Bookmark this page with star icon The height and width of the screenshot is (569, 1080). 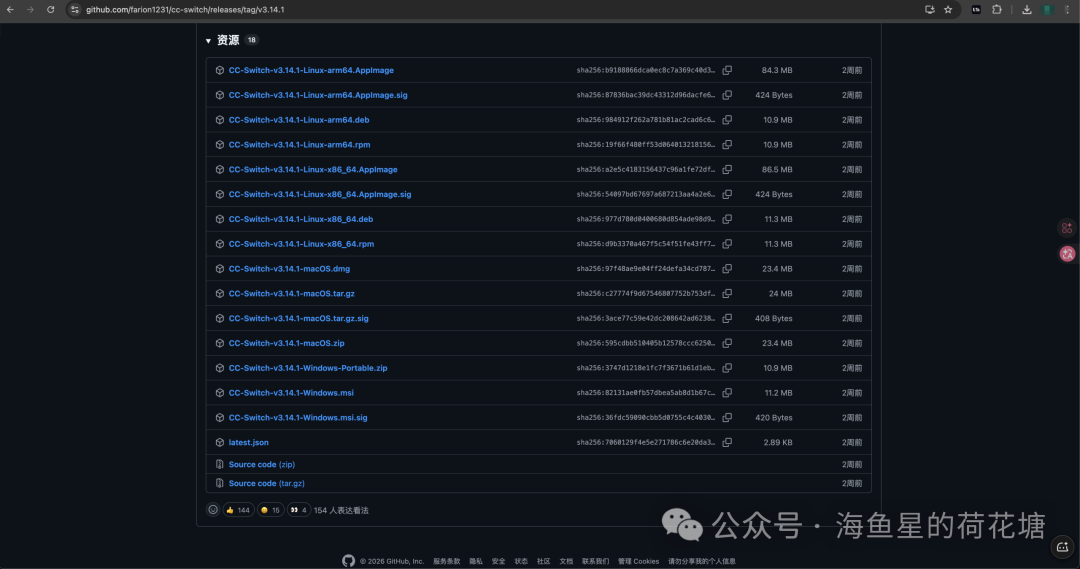click(948, 10)
